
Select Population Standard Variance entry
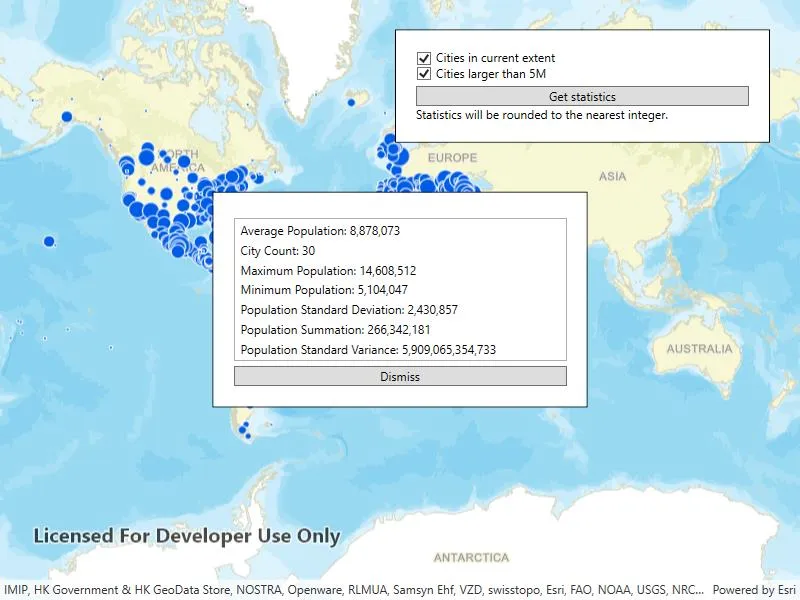point(400,349)
